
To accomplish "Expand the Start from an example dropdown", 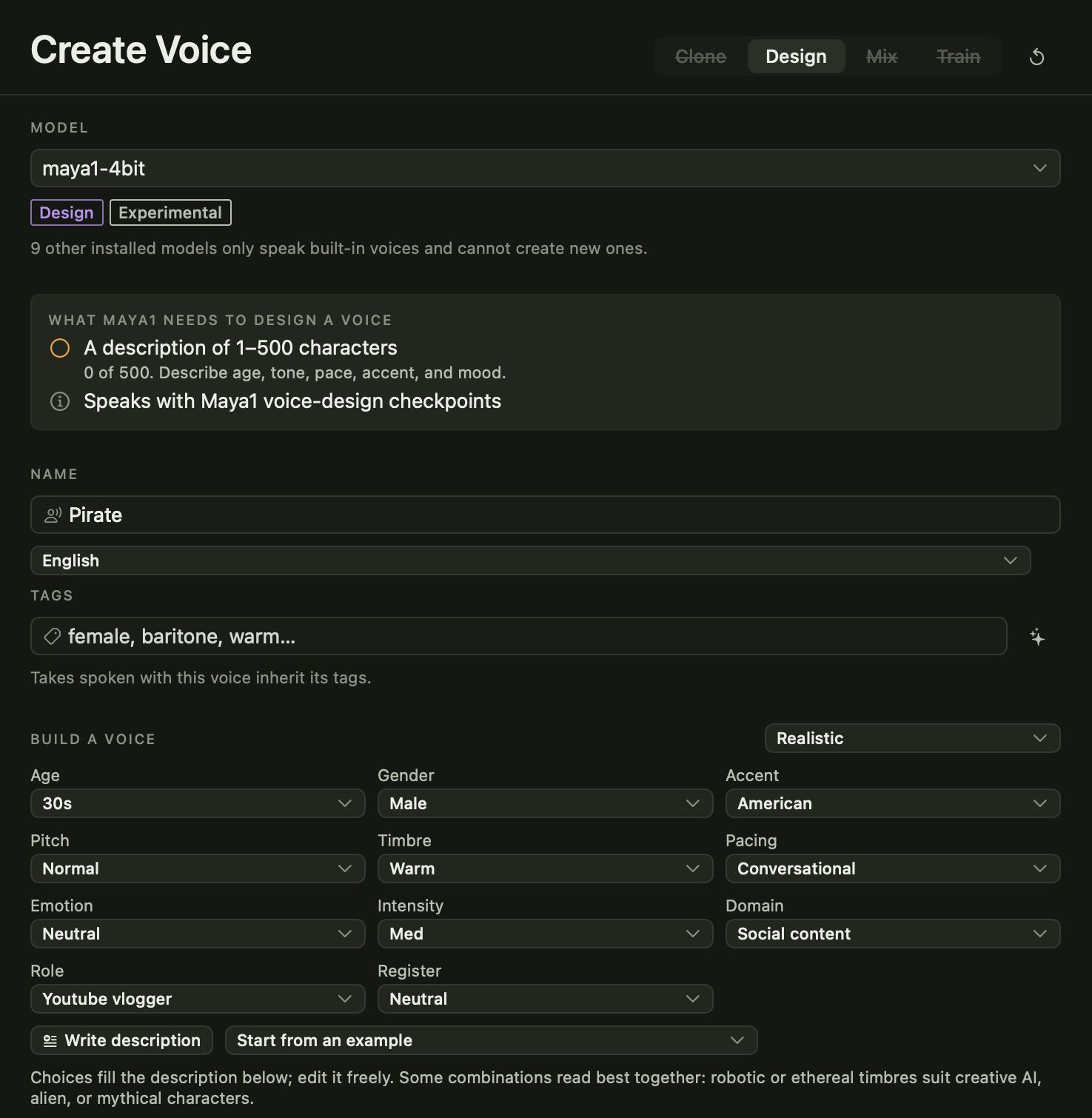I will click(x=491, y=1040).
